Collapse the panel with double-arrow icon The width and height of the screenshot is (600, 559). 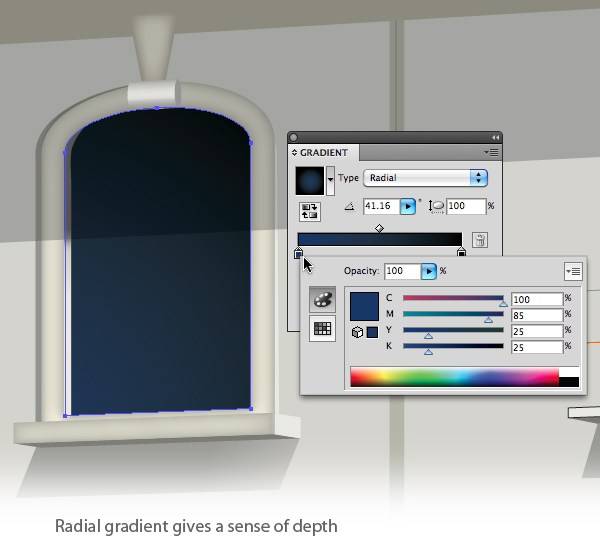coord(496,137)
